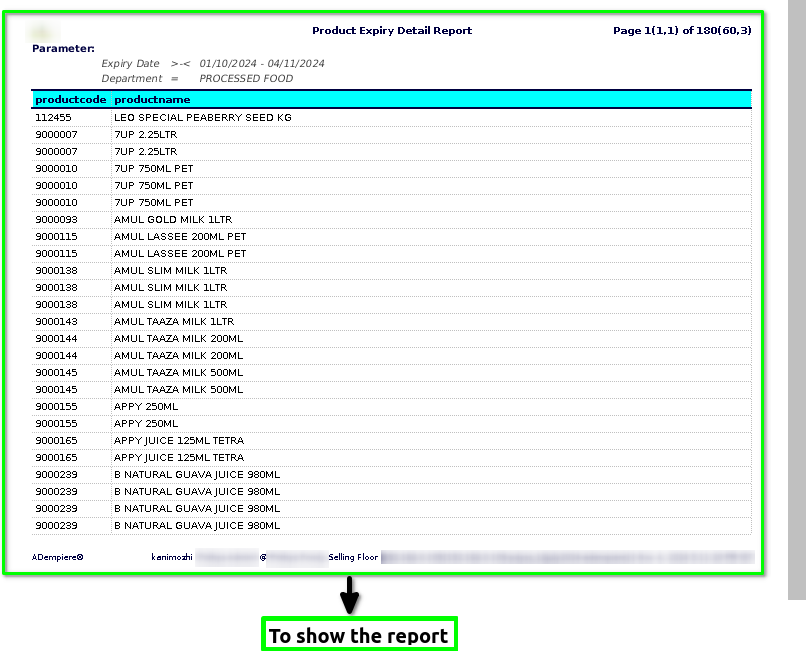
Task: Select product code 112455
Action: pyautogui.click(x=53, y=118)
